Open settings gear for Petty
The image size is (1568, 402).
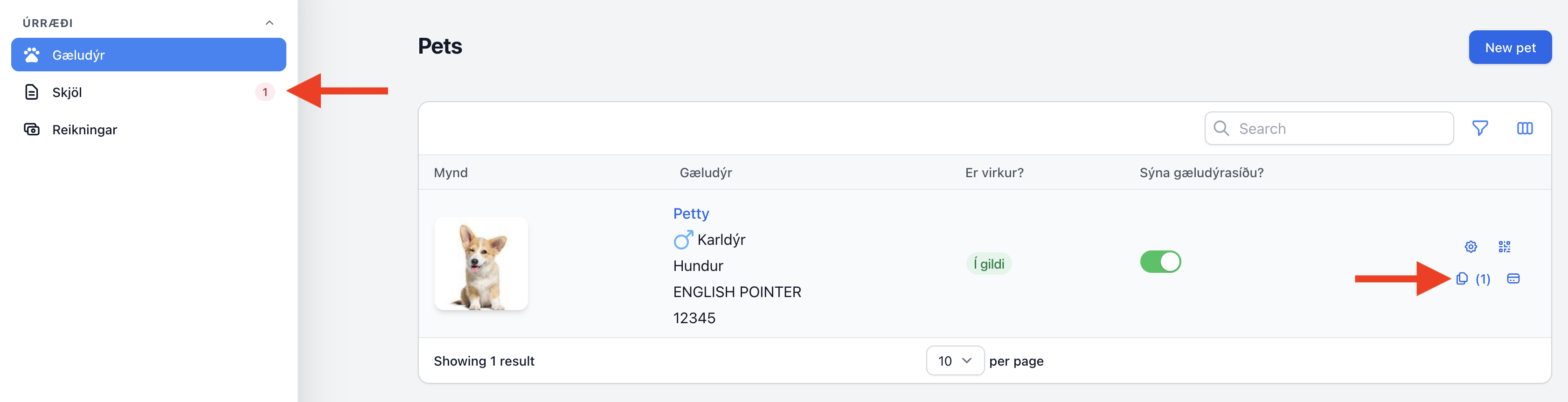click(x=1471, y=247)
